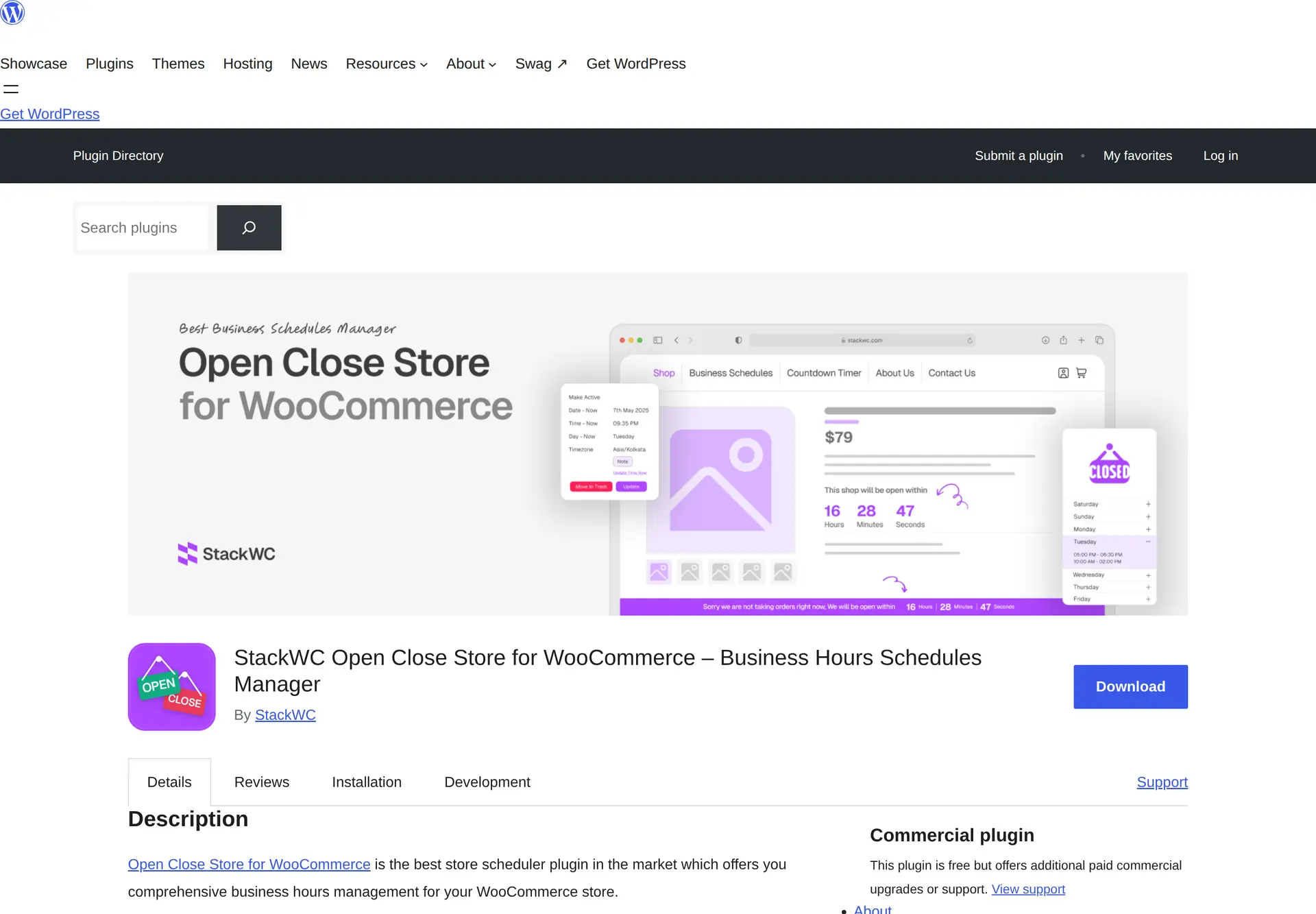This screenshot has height=914, width=1316.
Task: Click Get WordPress in the navigation bar
Action: click(x=636, y=64)
